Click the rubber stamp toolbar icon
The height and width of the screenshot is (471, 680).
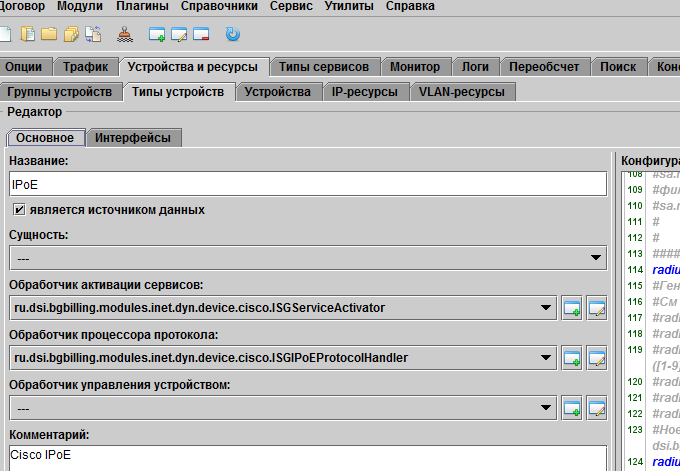(x=125, y=34)
